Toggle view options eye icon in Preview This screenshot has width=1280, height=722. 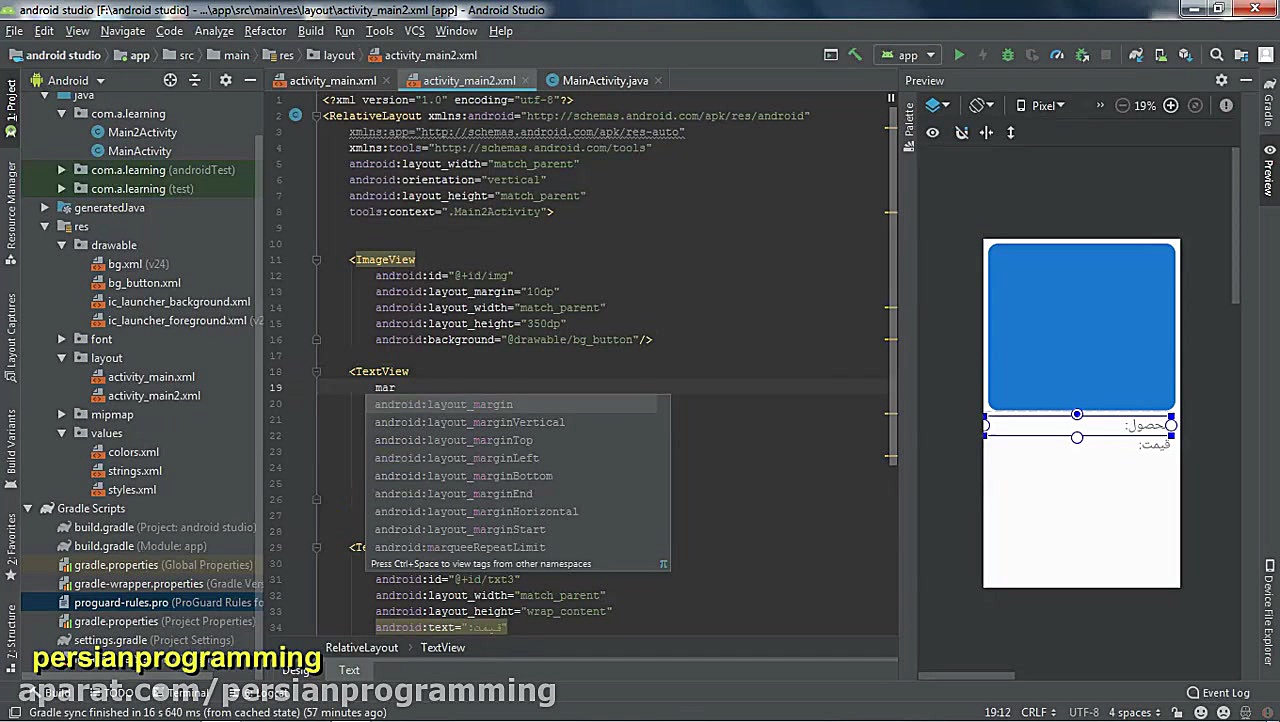[933, 133]
